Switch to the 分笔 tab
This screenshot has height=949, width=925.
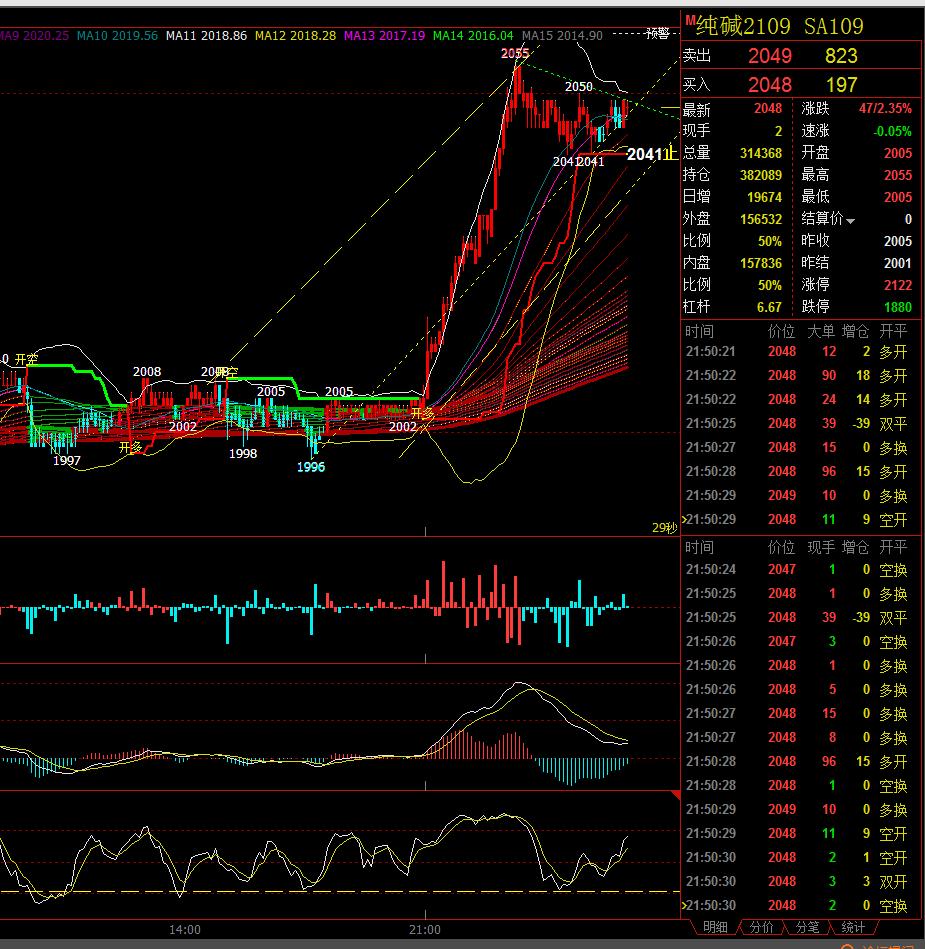click(x=807, y=927)
